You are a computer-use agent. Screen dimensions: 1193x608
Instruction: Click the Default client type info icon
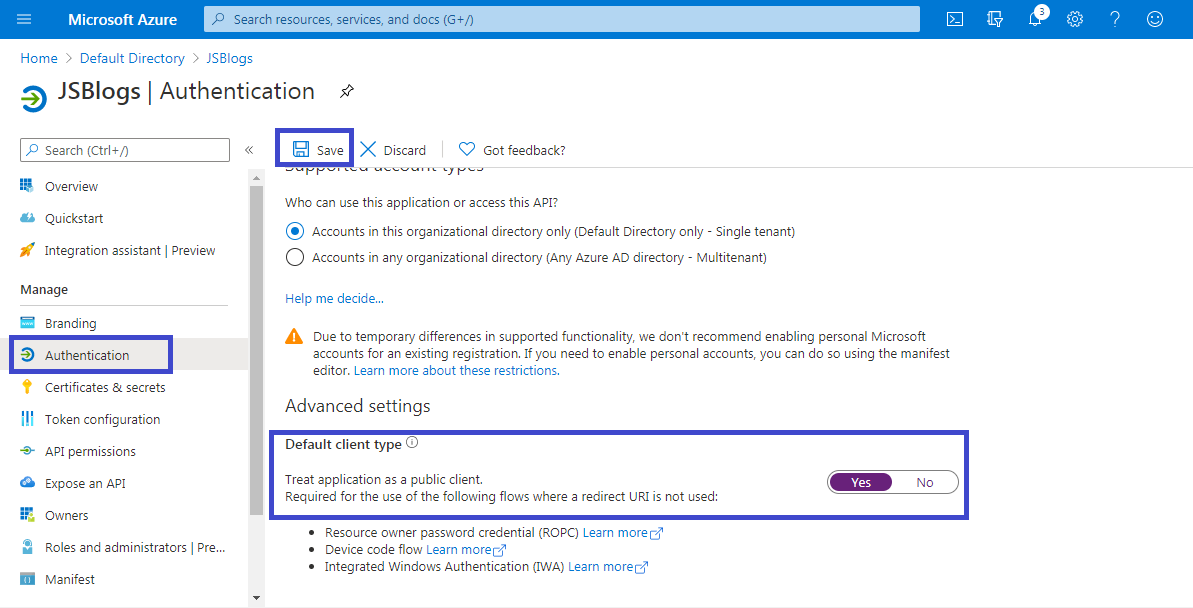pyautogui.click(x=412, y=443)
